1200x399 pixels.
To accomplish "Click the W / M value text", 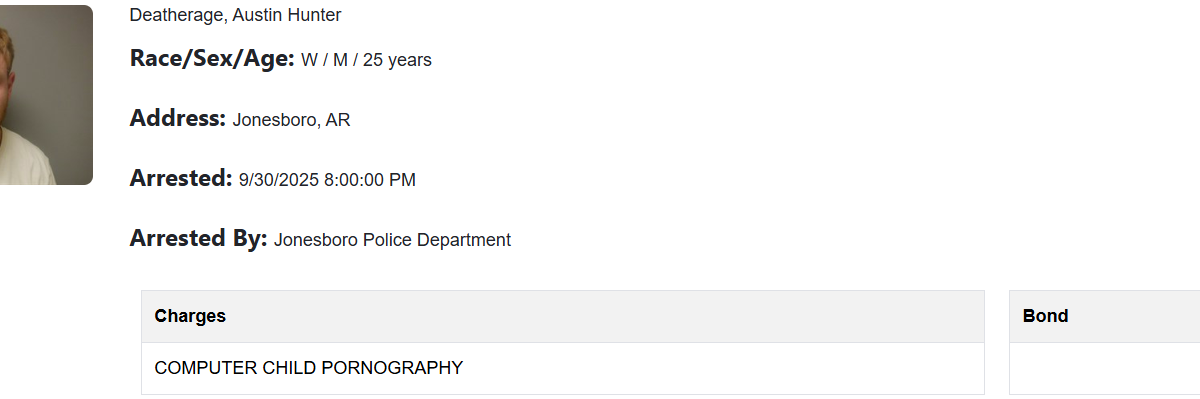I will pos(324,60).
